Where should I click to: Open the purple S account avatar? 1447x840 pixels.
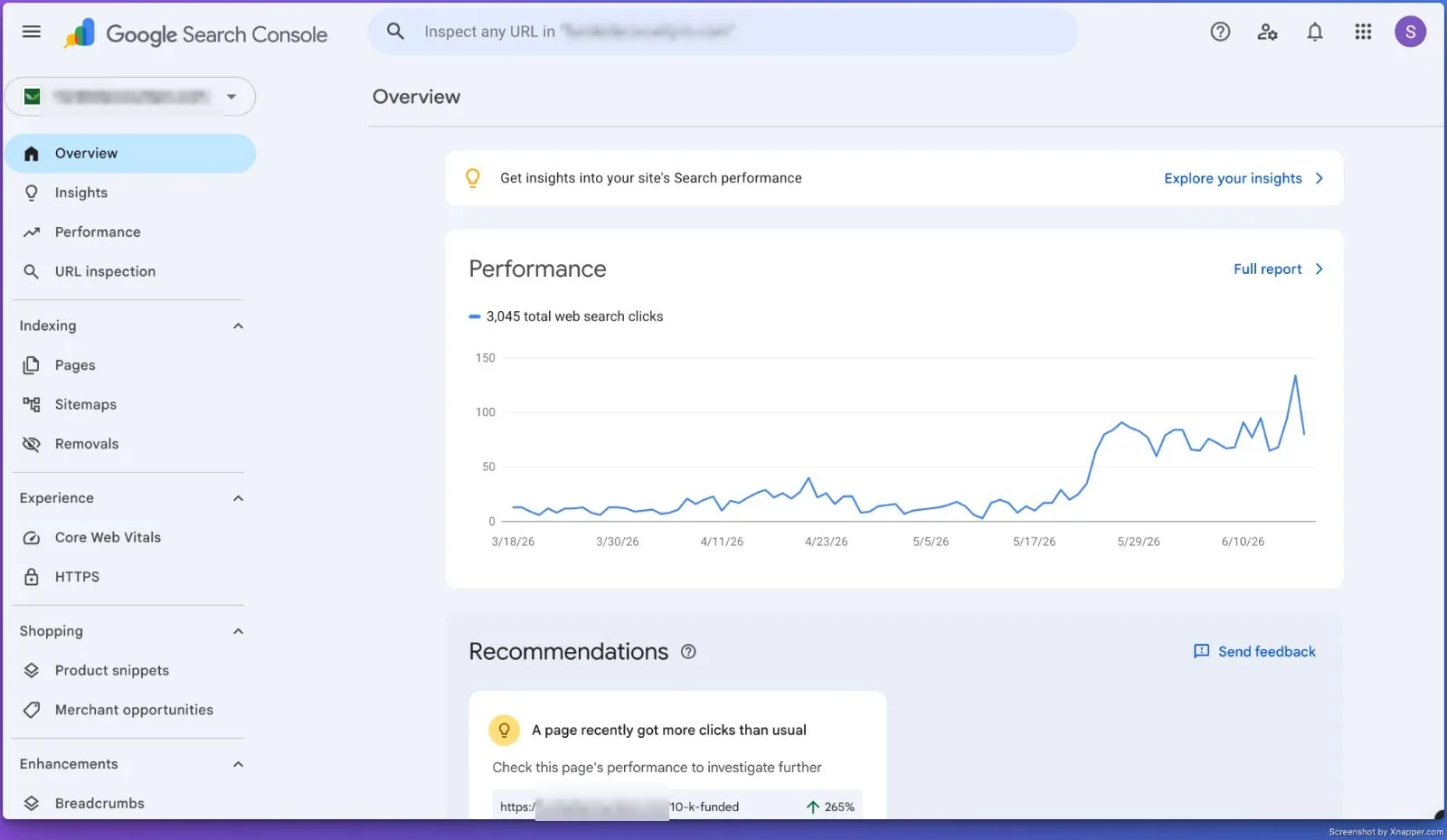click(x=1410, y=33)
